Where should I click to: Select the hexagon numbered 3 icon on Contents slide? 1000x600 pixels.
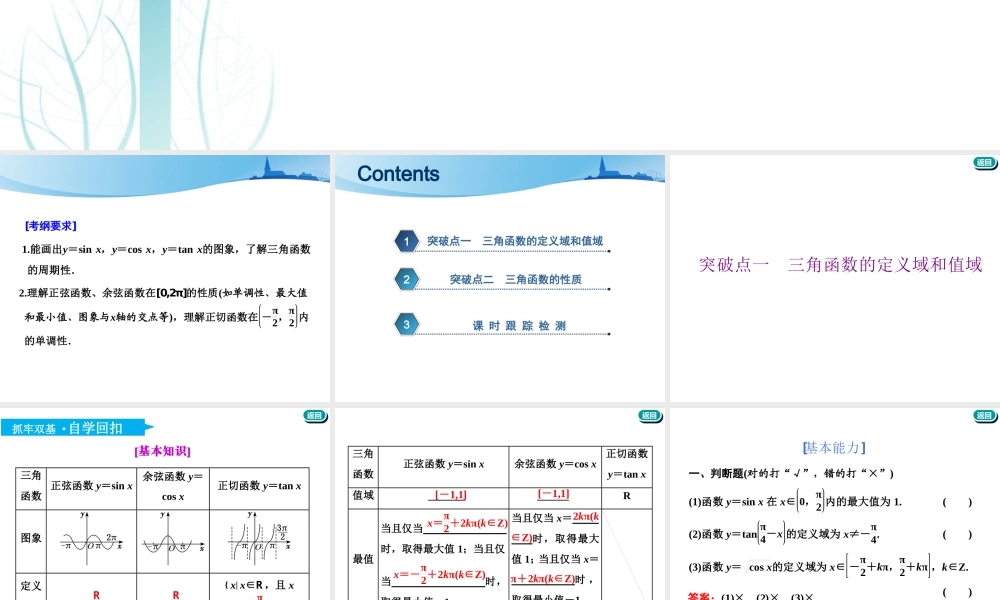coord(405,322)
